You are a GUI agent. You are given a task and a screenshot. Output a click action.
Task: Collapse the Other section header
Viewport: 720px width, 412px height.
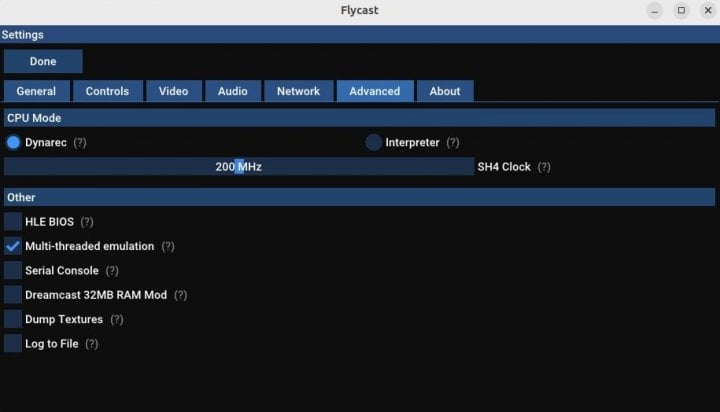pos(359,198)
